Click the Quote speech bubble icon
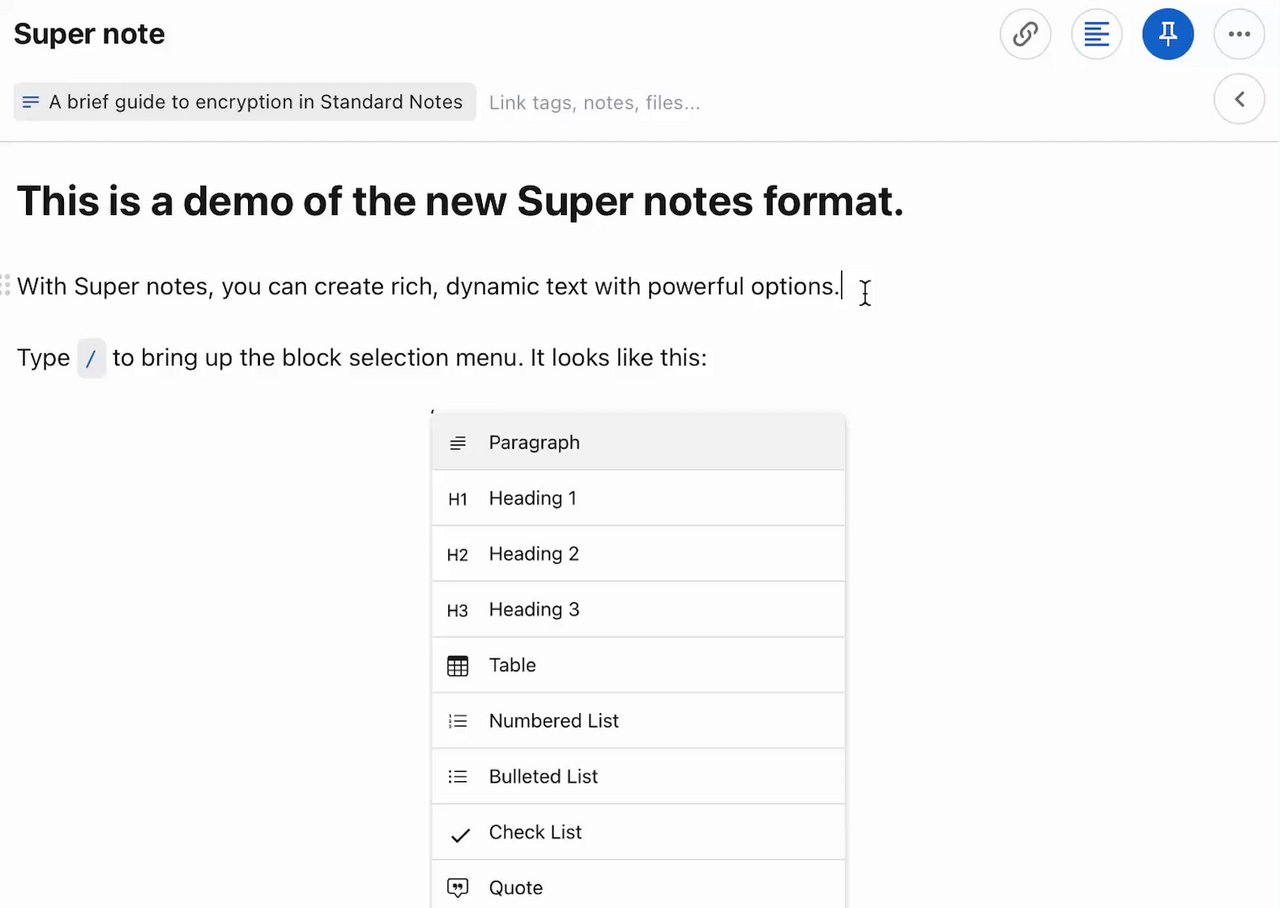 [x=457, y=888]
